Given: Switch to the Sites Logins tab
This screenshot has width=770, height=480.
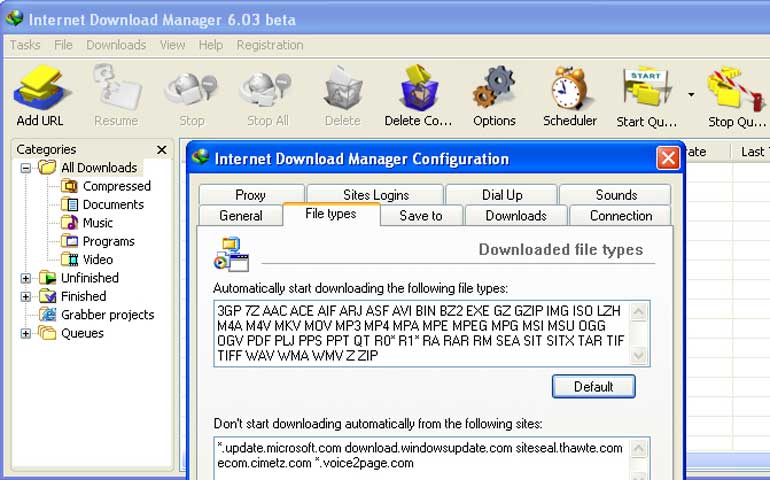Looking at the screenshot, I should (376, 195).
